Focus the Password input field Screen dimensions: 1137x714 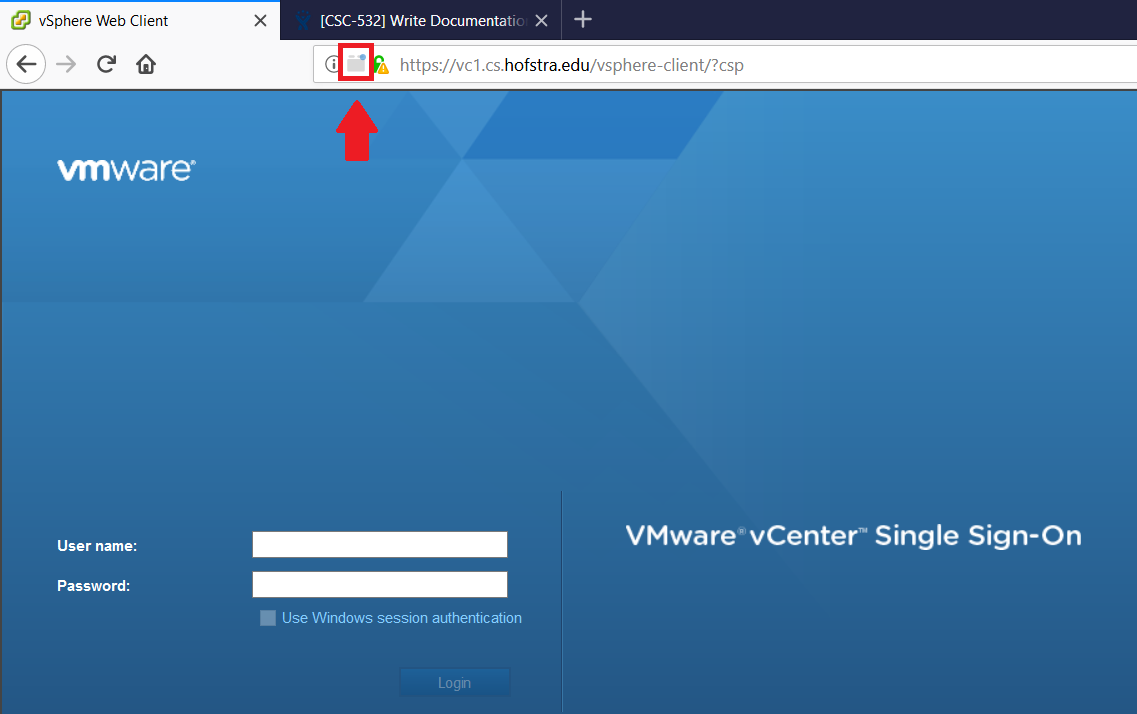point(380,584)
